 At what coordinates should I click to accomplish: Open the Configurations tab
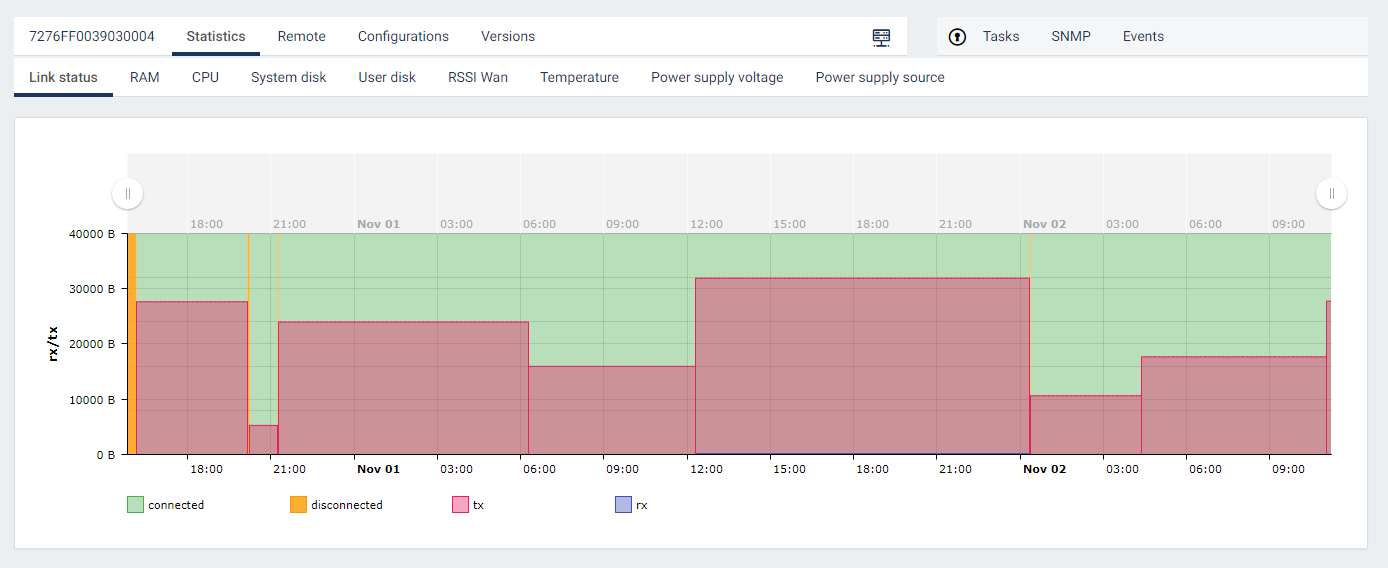point(403,37)
